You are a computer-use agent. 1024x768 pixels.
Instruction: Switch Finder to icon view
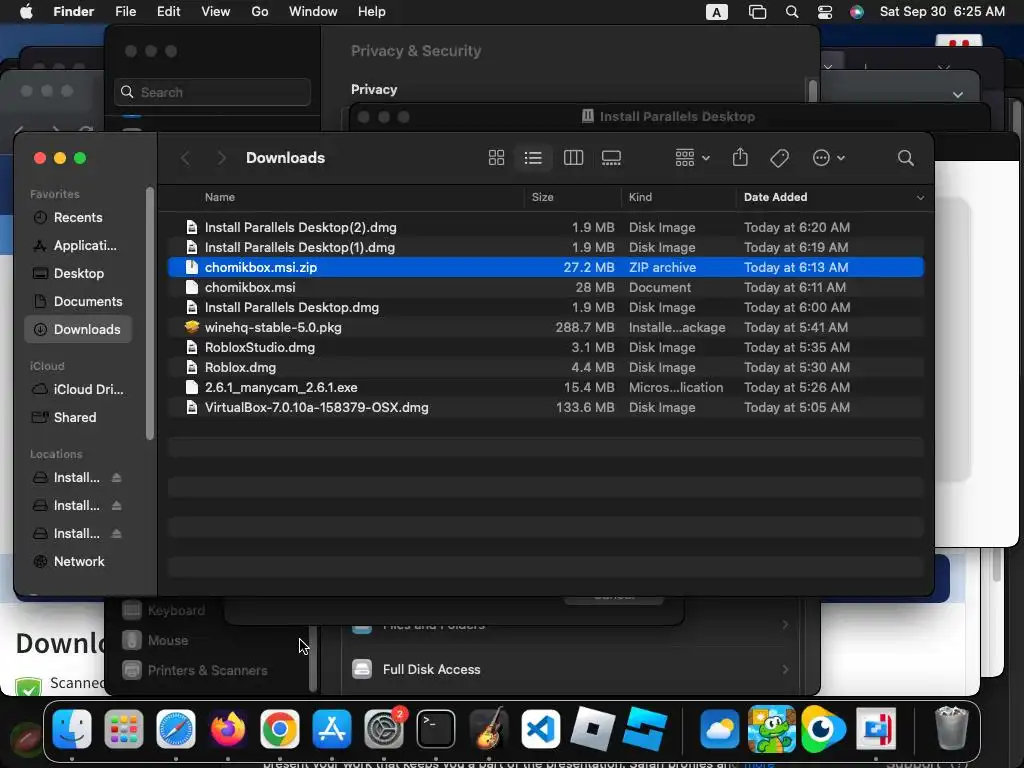click(x=496, y=158)
